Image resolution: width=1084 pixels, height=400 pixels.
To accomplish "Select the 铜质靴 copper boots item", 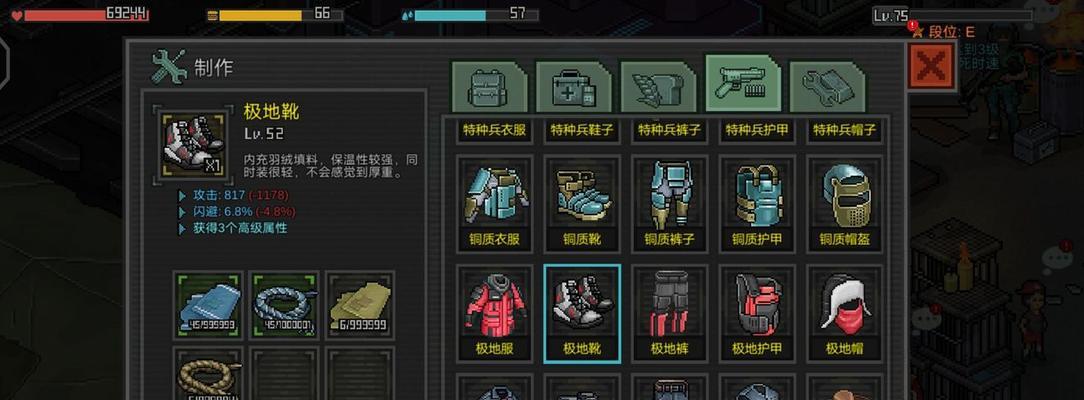I will tap(581, 204).
